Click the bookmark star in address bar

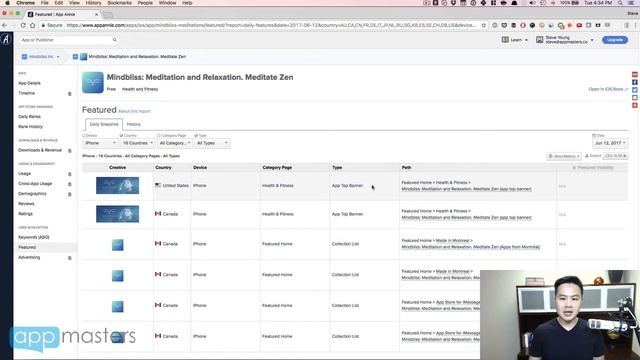coord(484,25)
